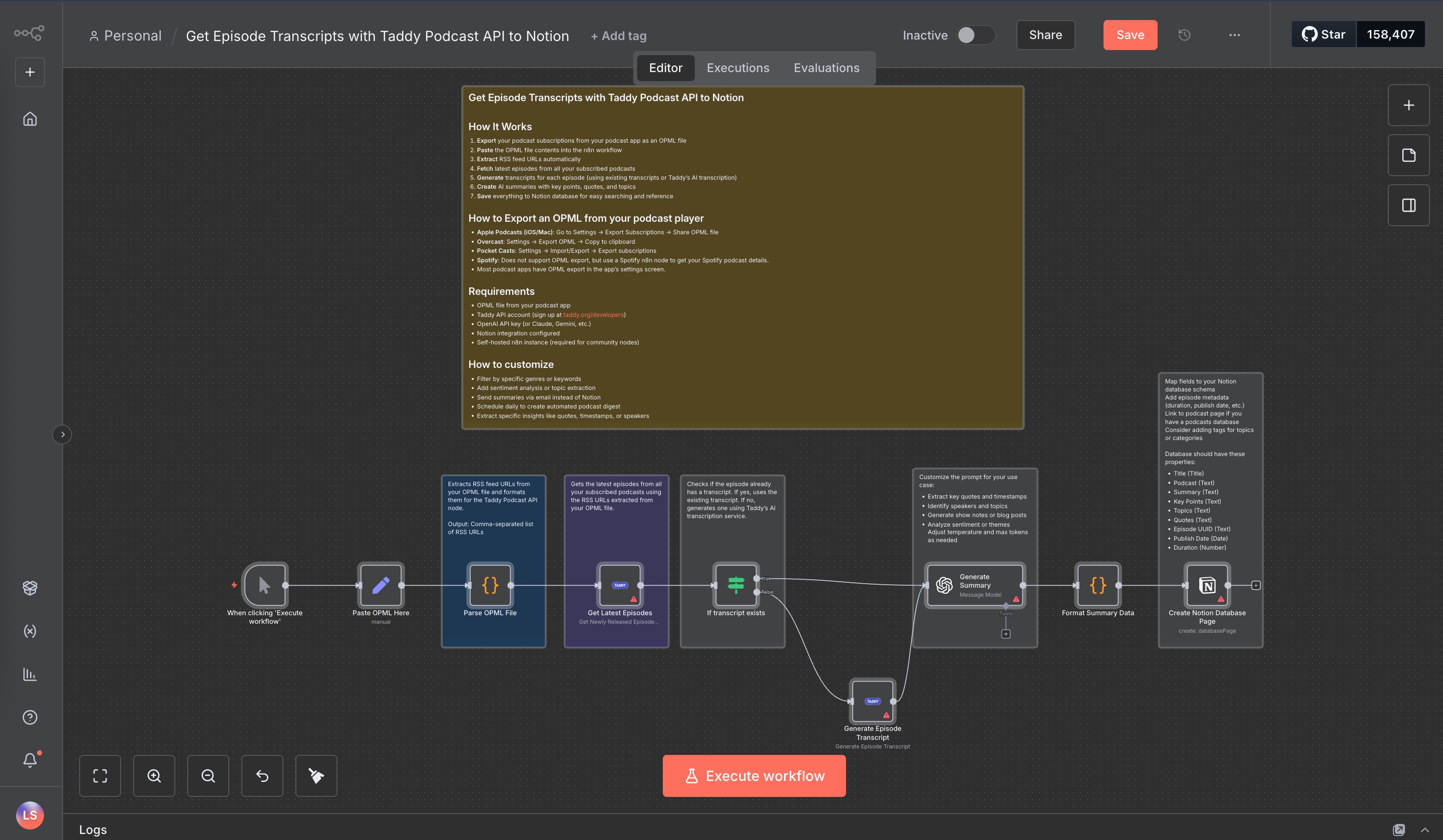
Task: Open the Evaluations tab
Action: [x=826, y=68]
